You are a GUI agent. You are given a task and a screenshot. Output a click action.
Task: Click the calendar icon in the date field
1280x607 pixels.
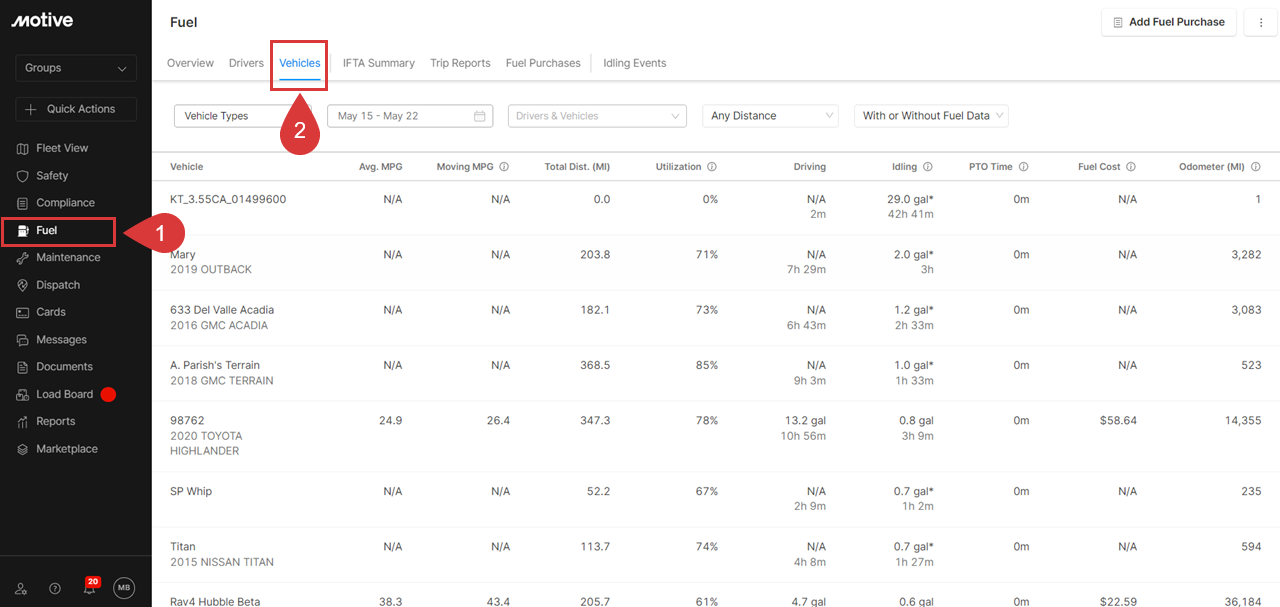point(480,116)
